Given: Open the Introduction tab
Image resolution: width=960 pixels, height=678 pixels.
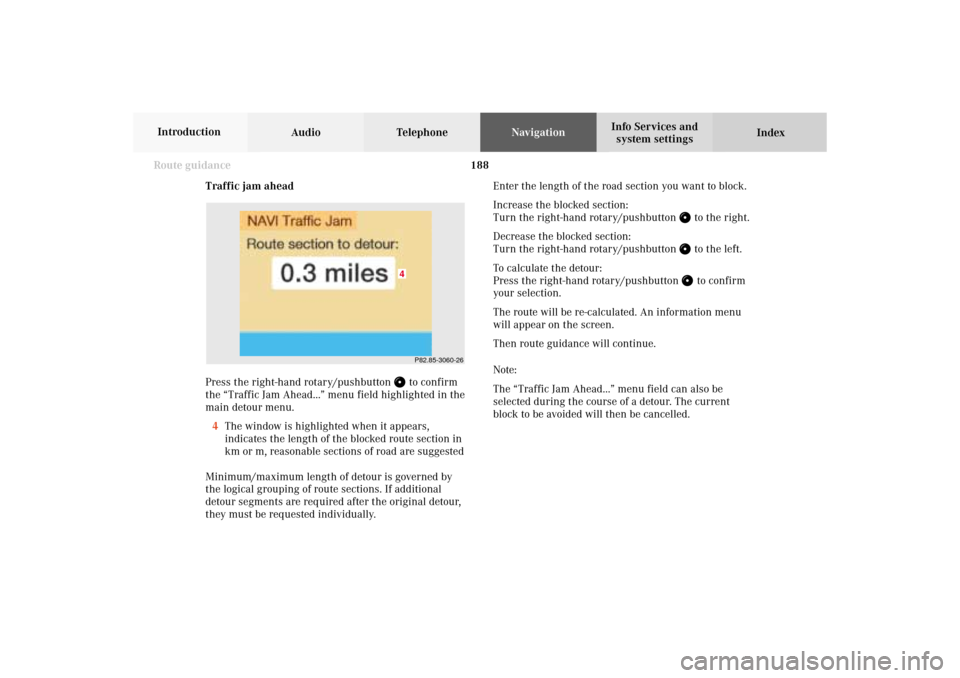Looking at the screenshot, I should click(x=190, y=132).
